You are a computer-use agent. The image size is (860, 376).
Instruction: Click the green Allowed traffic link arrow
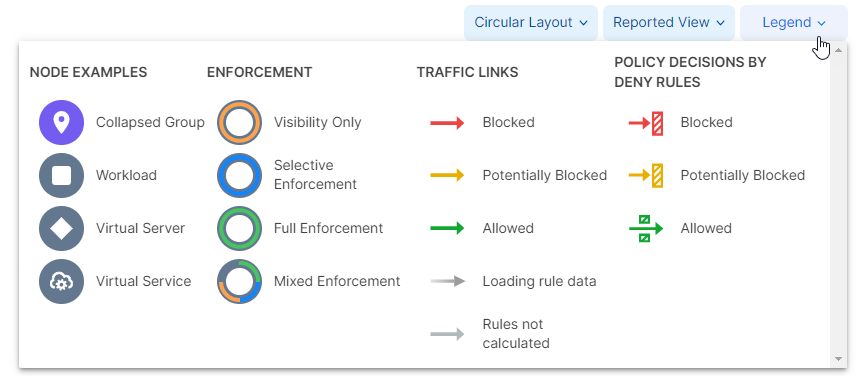(448, 228)
